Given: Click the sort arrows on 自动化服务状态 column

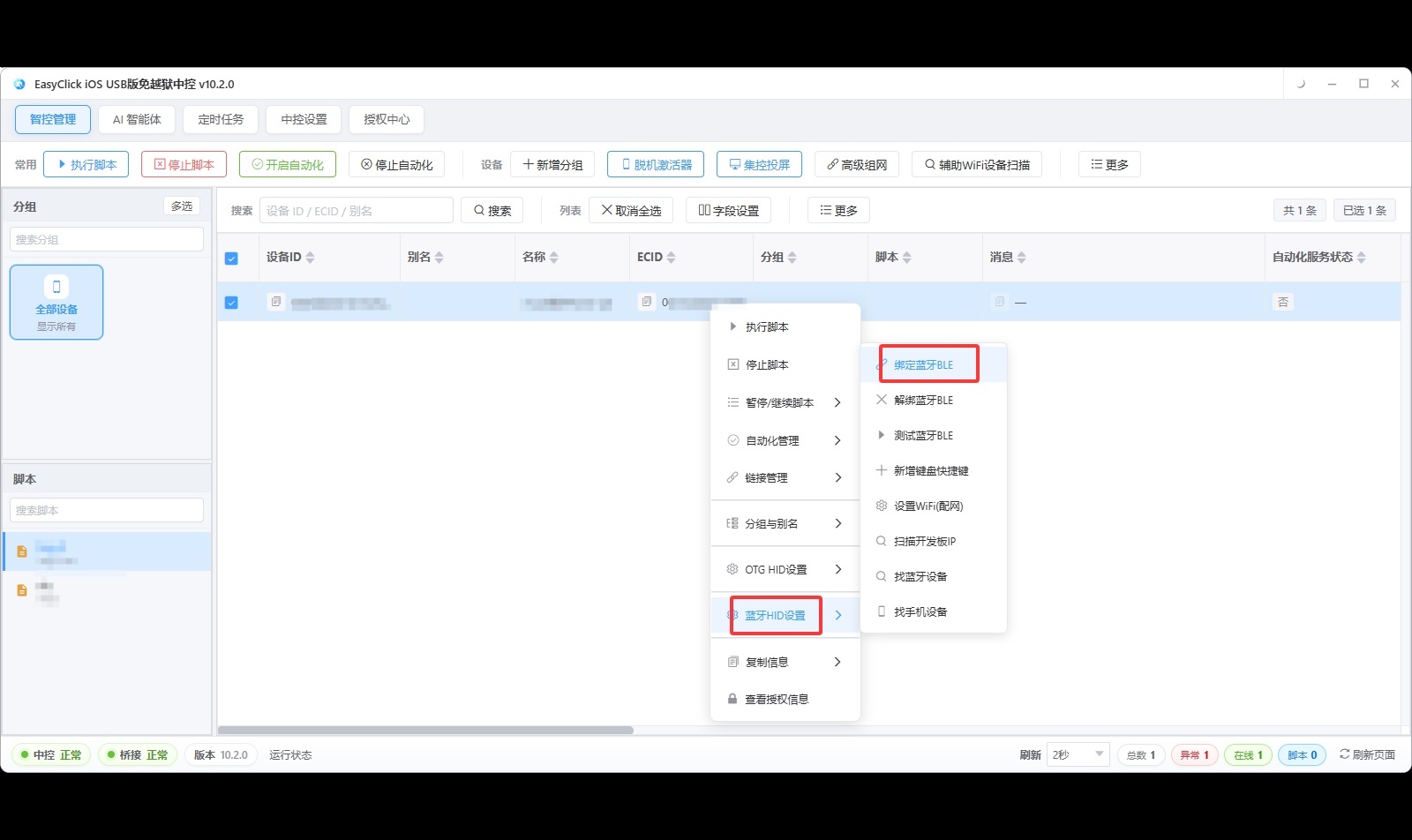Looking at the screenshot, I should tap(1362, 258).
